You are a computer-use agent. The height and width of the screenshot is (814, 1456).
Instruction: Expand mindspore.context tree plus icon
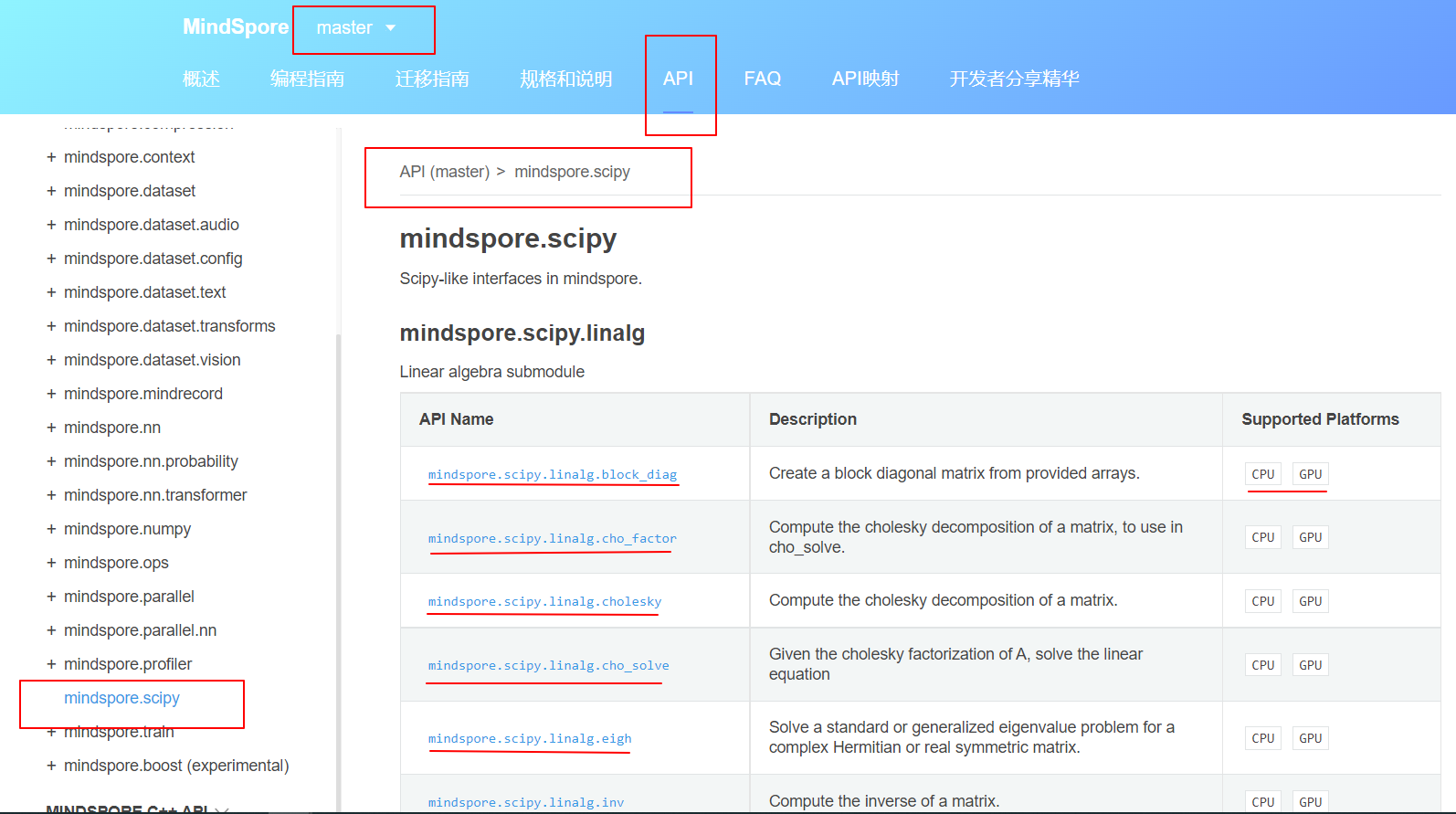coord(51,157)
